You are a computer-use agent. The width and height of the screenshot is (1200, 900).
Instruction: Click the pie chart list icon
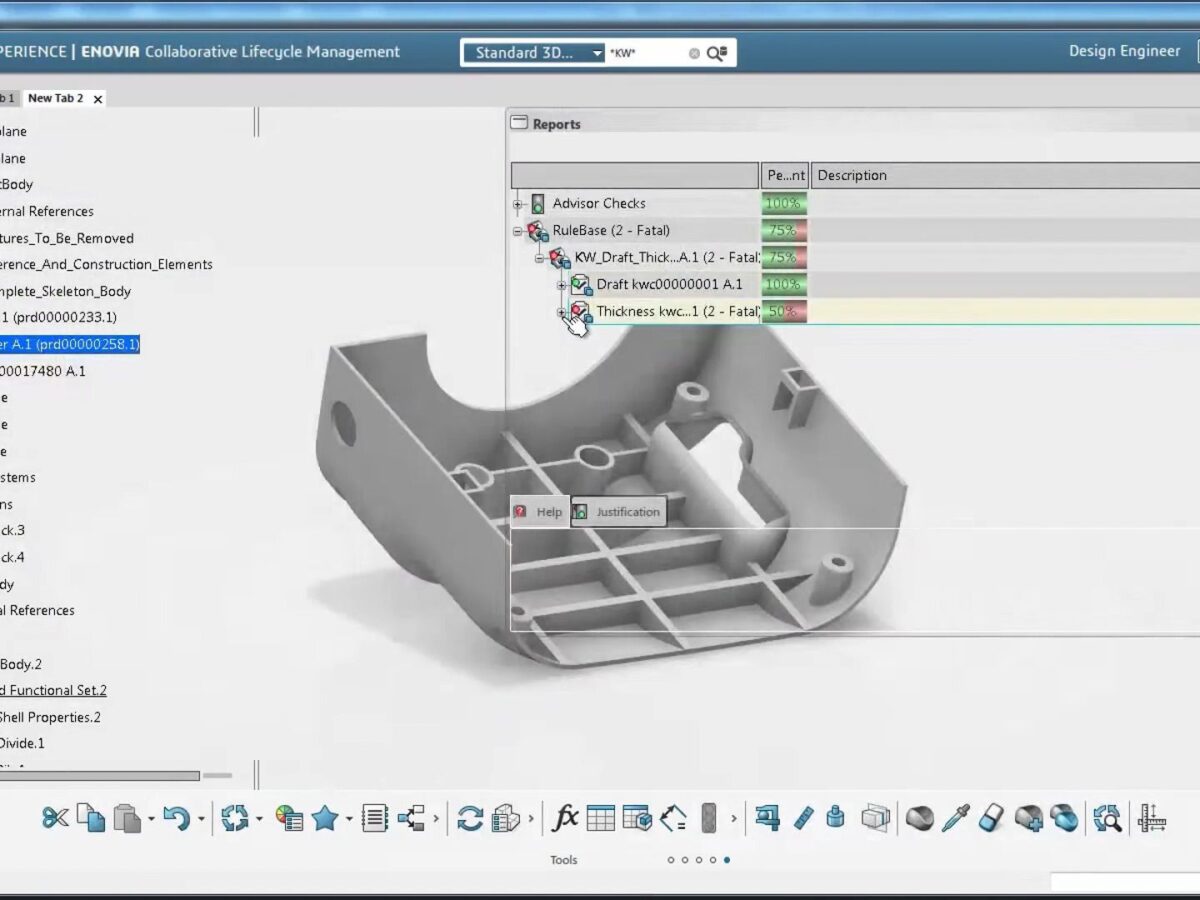(x=289, y=818)
